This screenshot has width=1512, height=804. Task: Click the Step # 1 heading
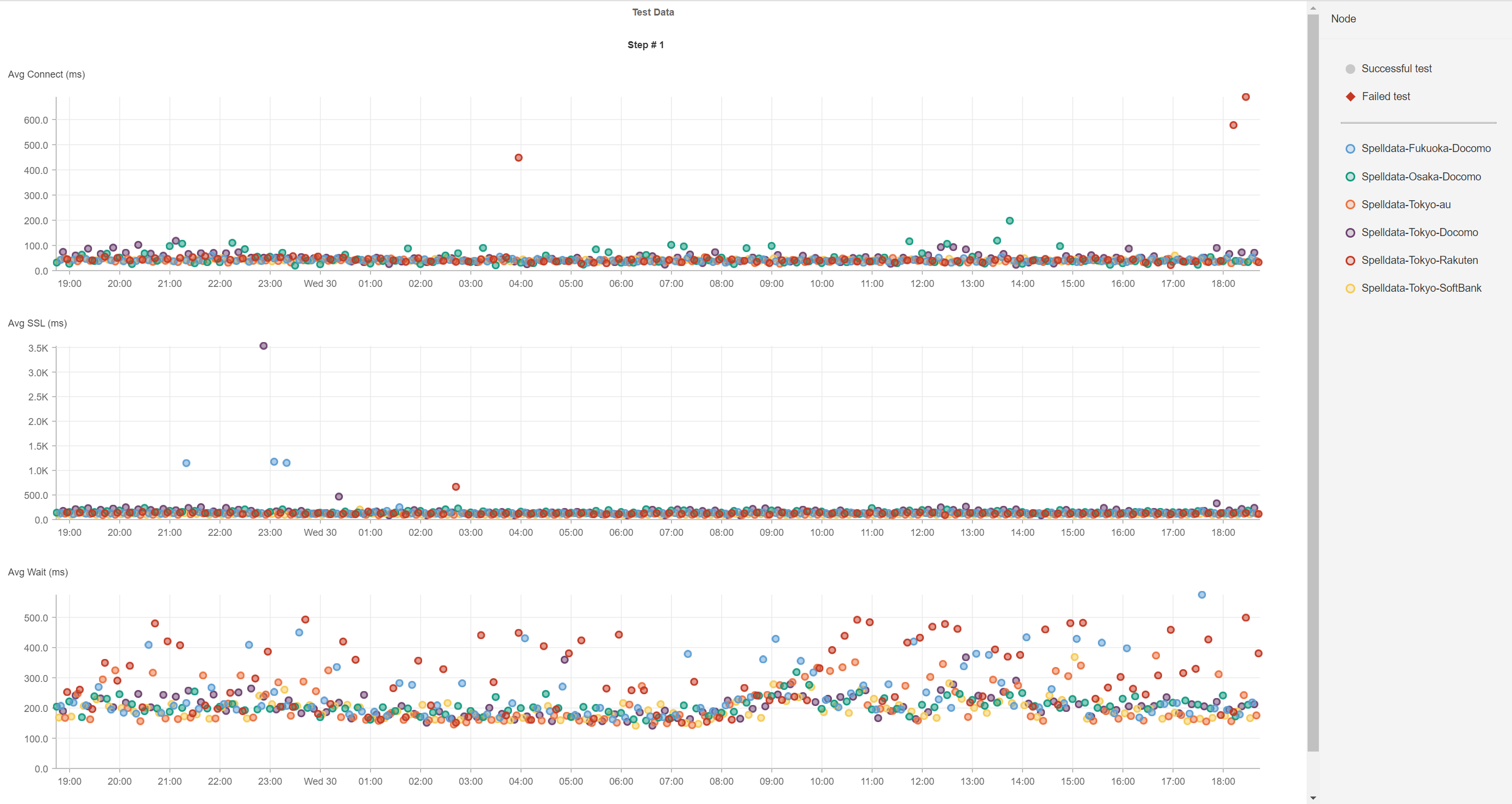click(x=645, y=44)
